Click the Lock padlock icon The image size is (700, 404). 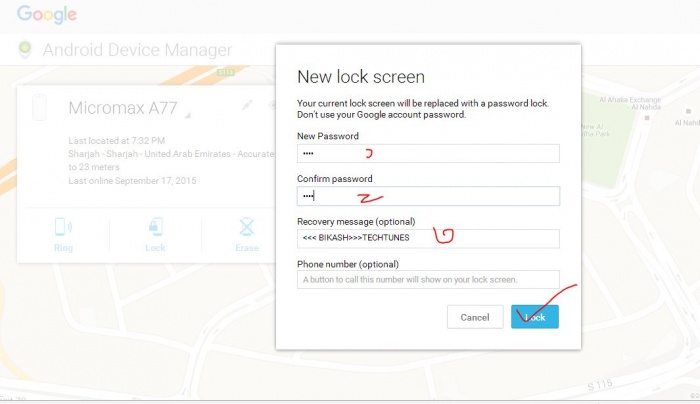[155, 227]
